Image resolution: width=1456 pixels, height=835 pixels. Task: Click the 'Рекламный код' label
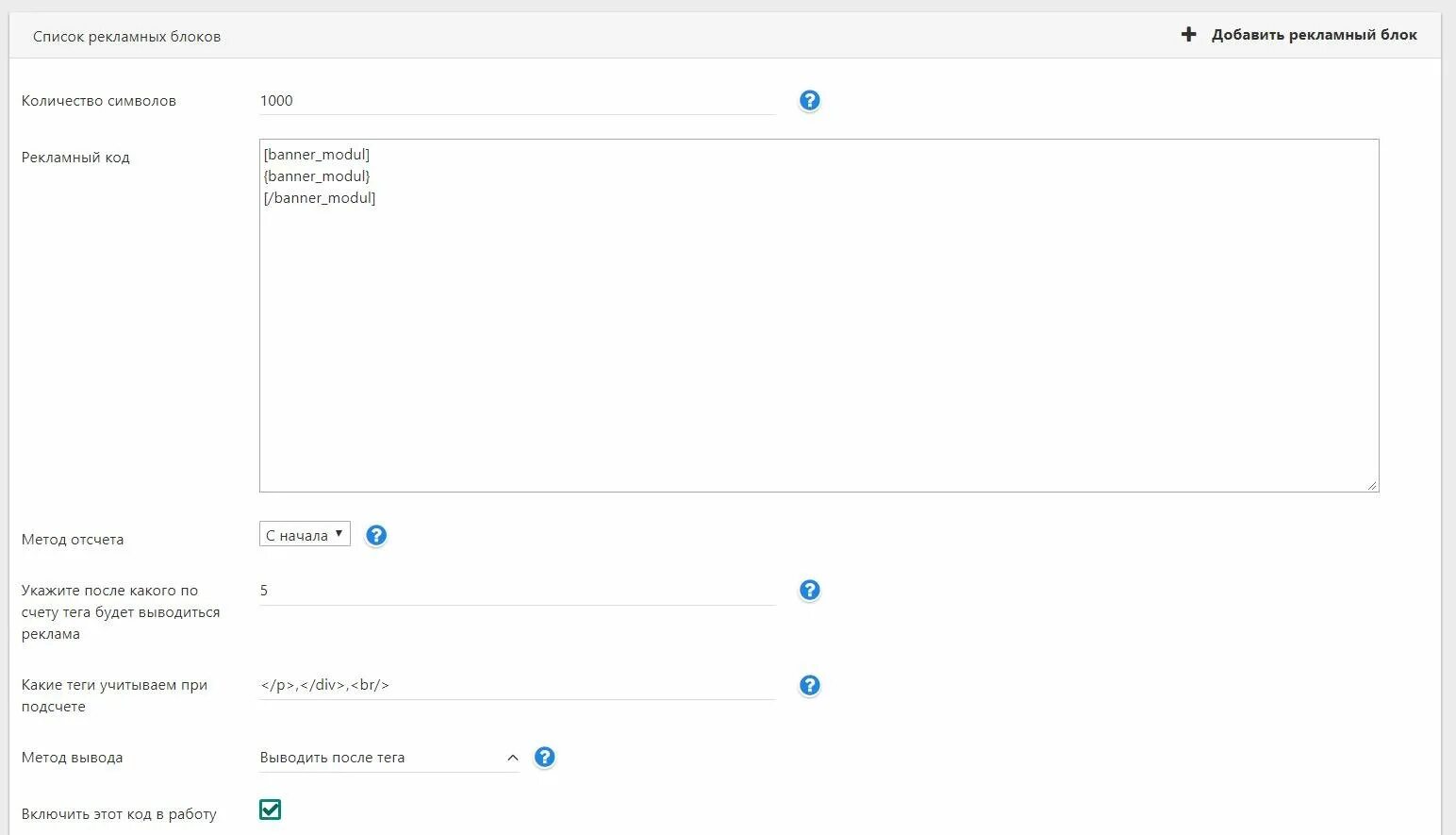tap(75, 158)
